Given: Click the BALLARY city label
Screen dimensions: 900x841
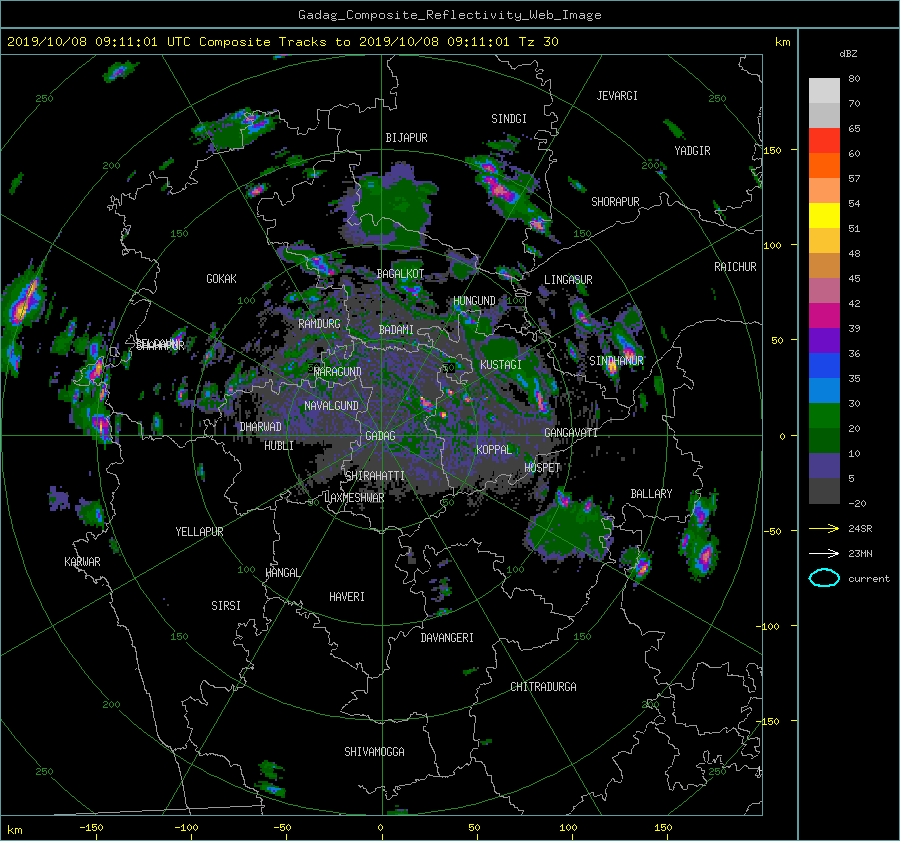Looking at the screenshot, I should (x=651, y=494).
